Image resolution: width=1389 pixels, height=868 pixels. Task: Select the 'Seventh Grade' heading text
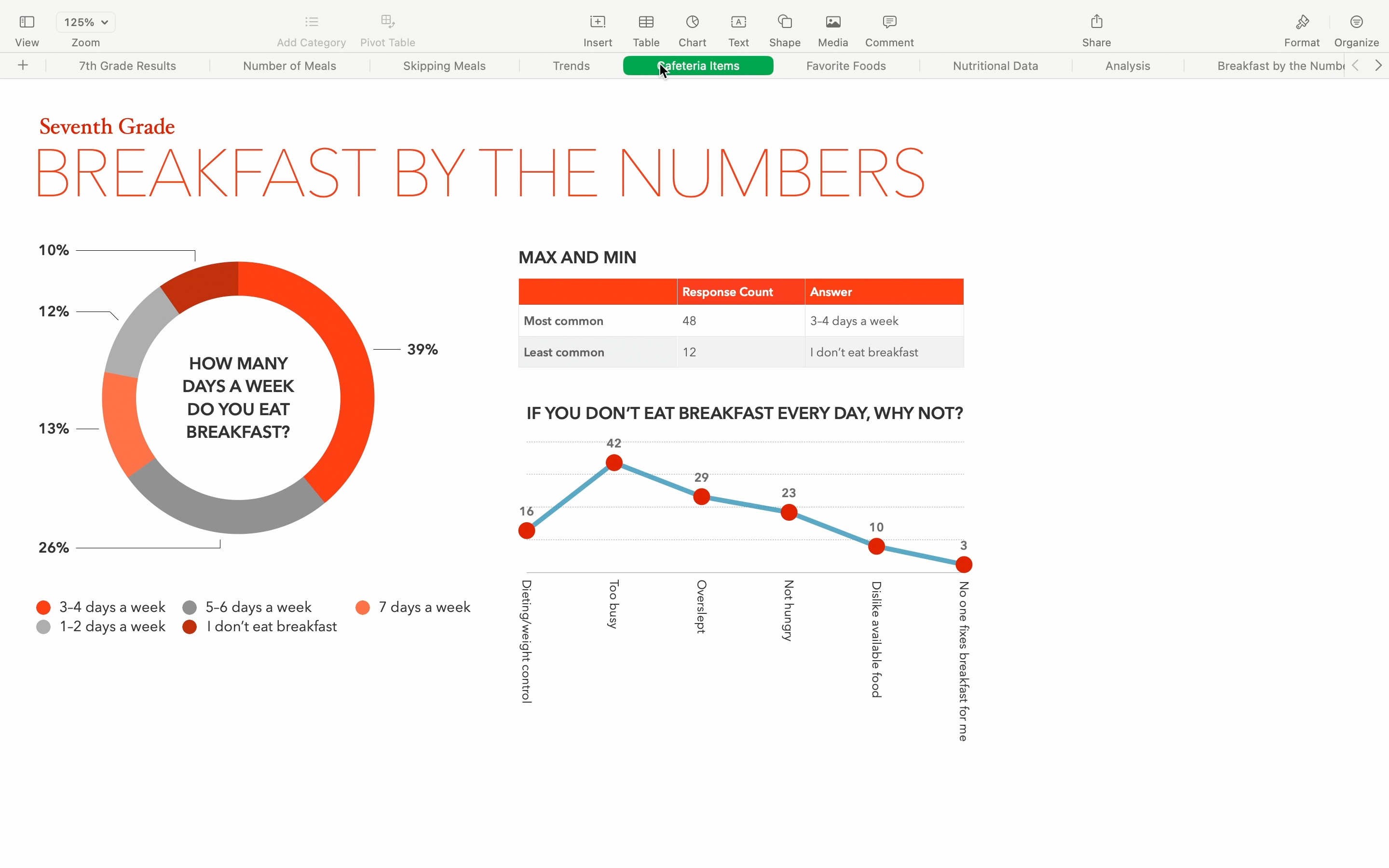tap(108, 127)
